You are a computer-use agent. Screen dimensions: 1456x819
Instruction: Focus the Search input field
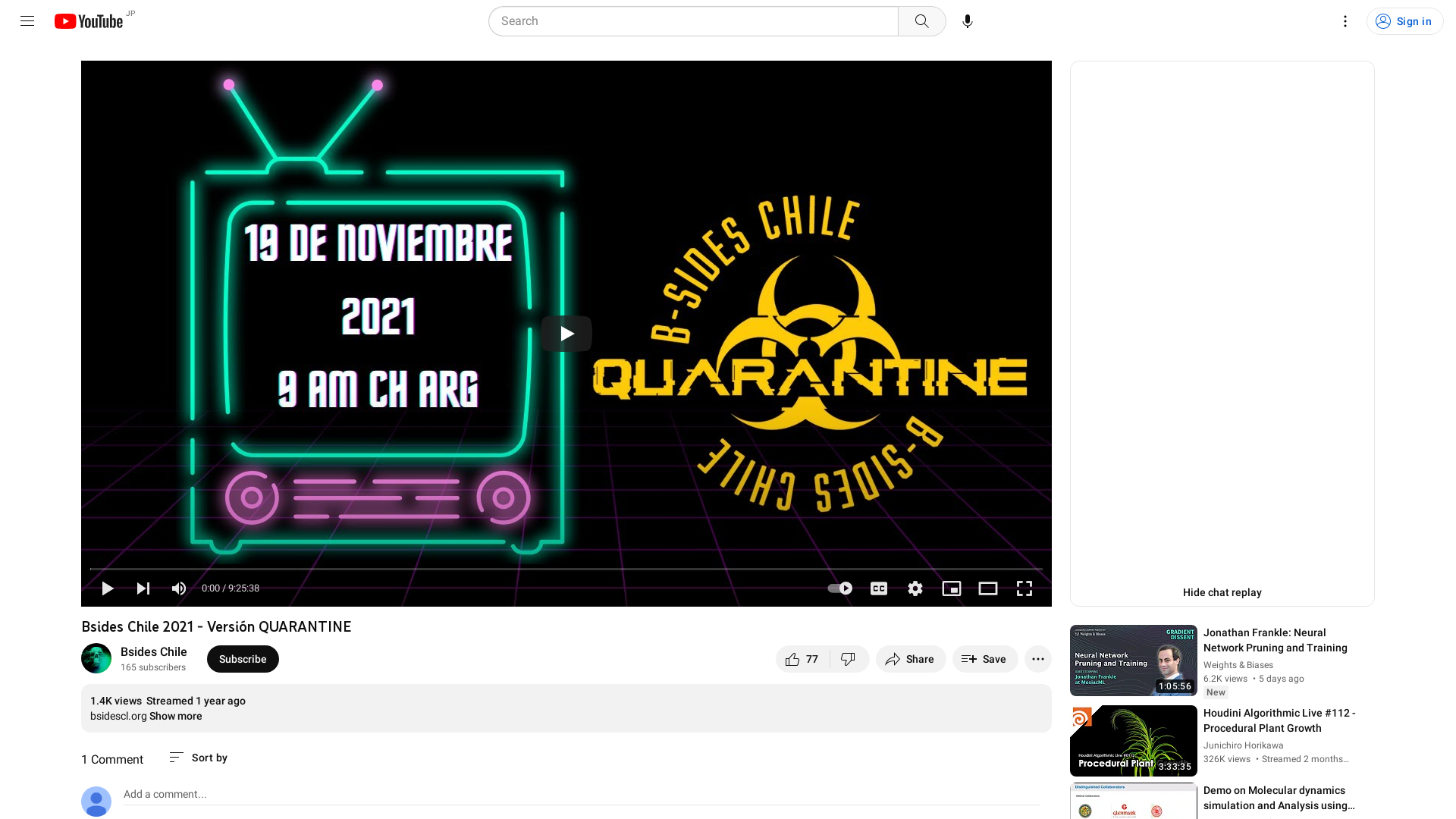tap(693, 21)
